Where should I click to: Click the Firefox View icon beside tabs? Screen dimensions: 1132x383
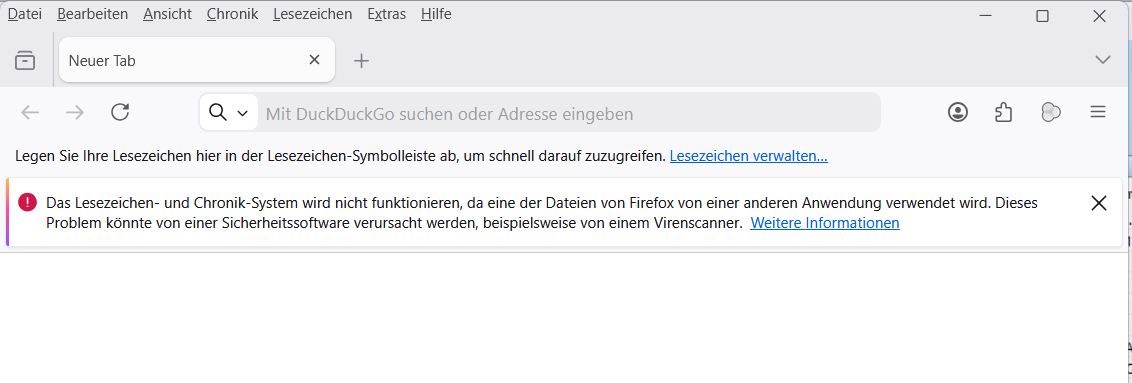[25, 60]
